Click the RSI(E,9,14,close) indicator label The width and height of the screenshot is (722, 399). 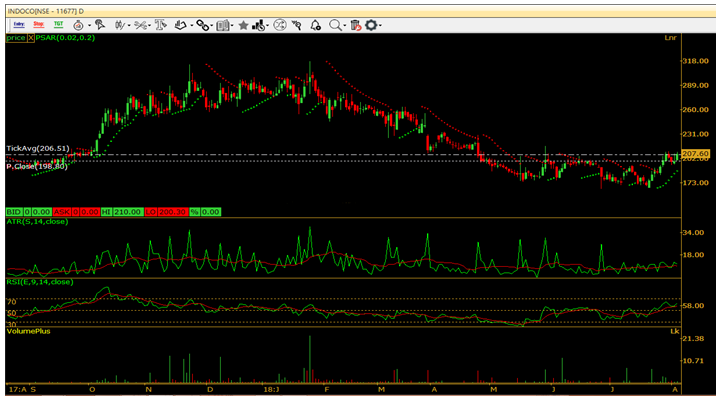(40, 282)
